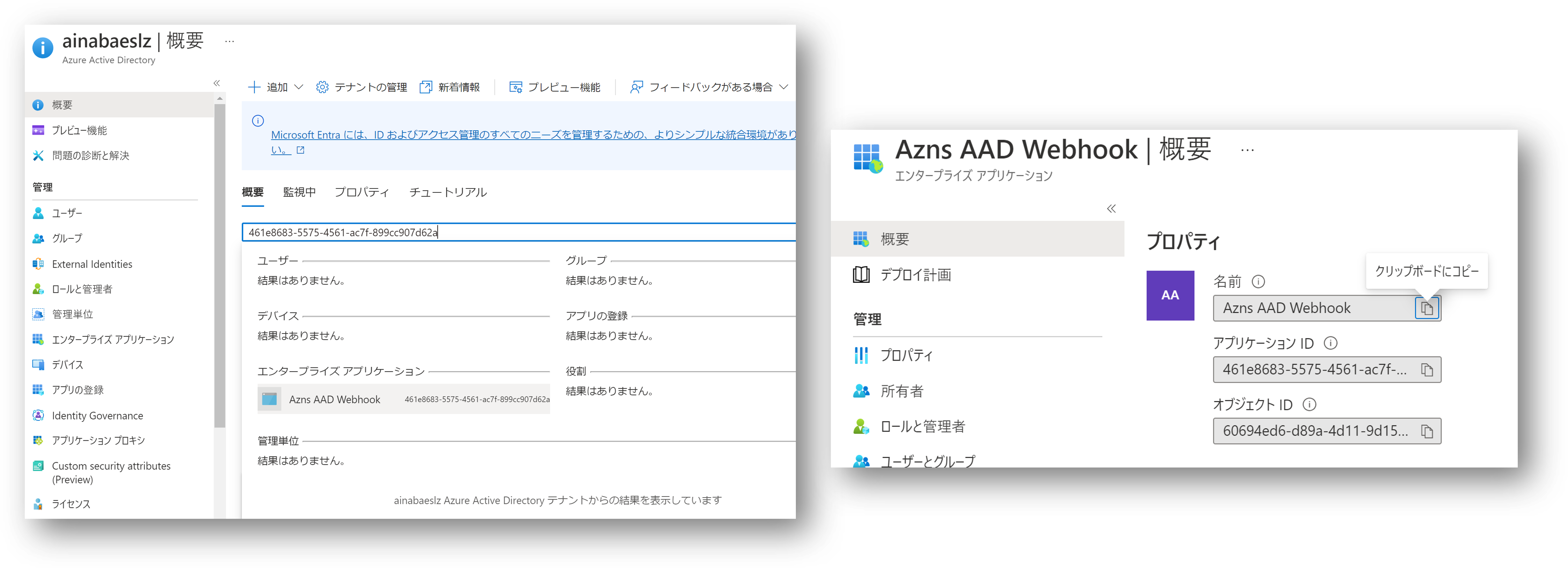Open 新着情報 toolbar item

tap(450, 88)
